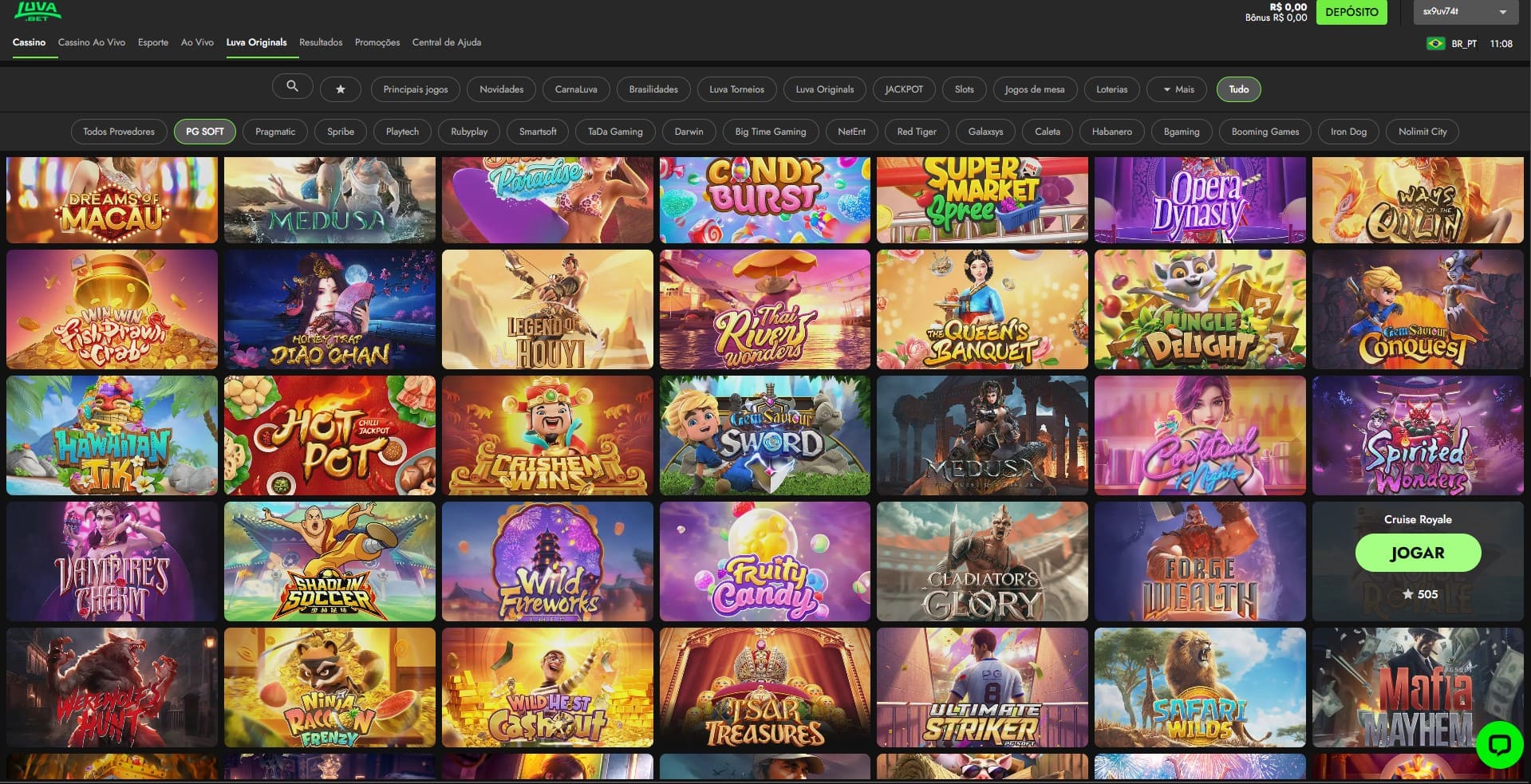Open the Safari Wilds game

(1200, 687)
